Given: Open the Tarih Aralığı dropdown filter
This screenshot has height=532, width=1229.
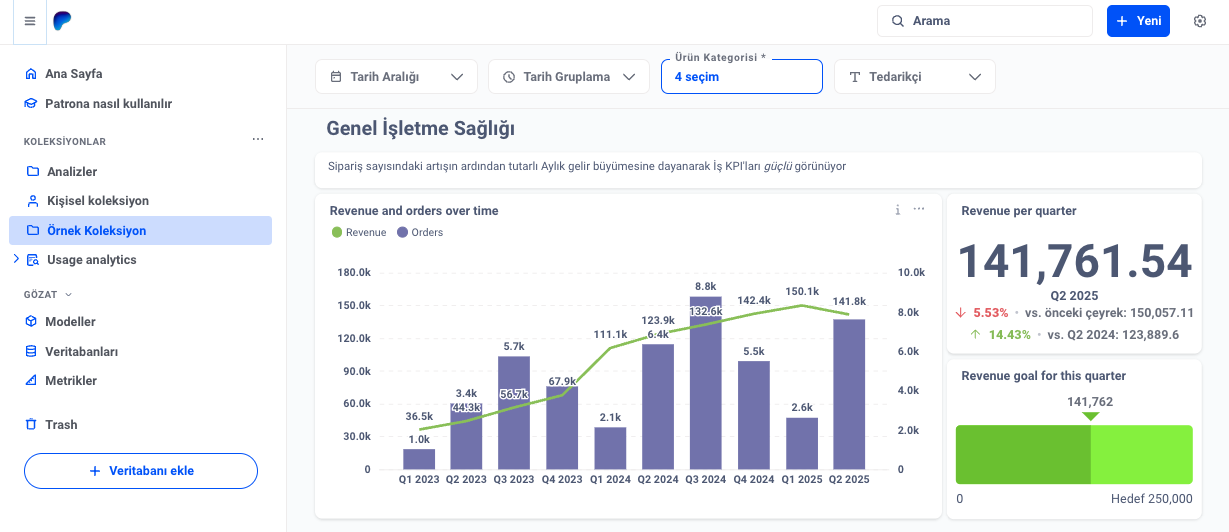Looking at the screenshot, I should click(397, 77).
